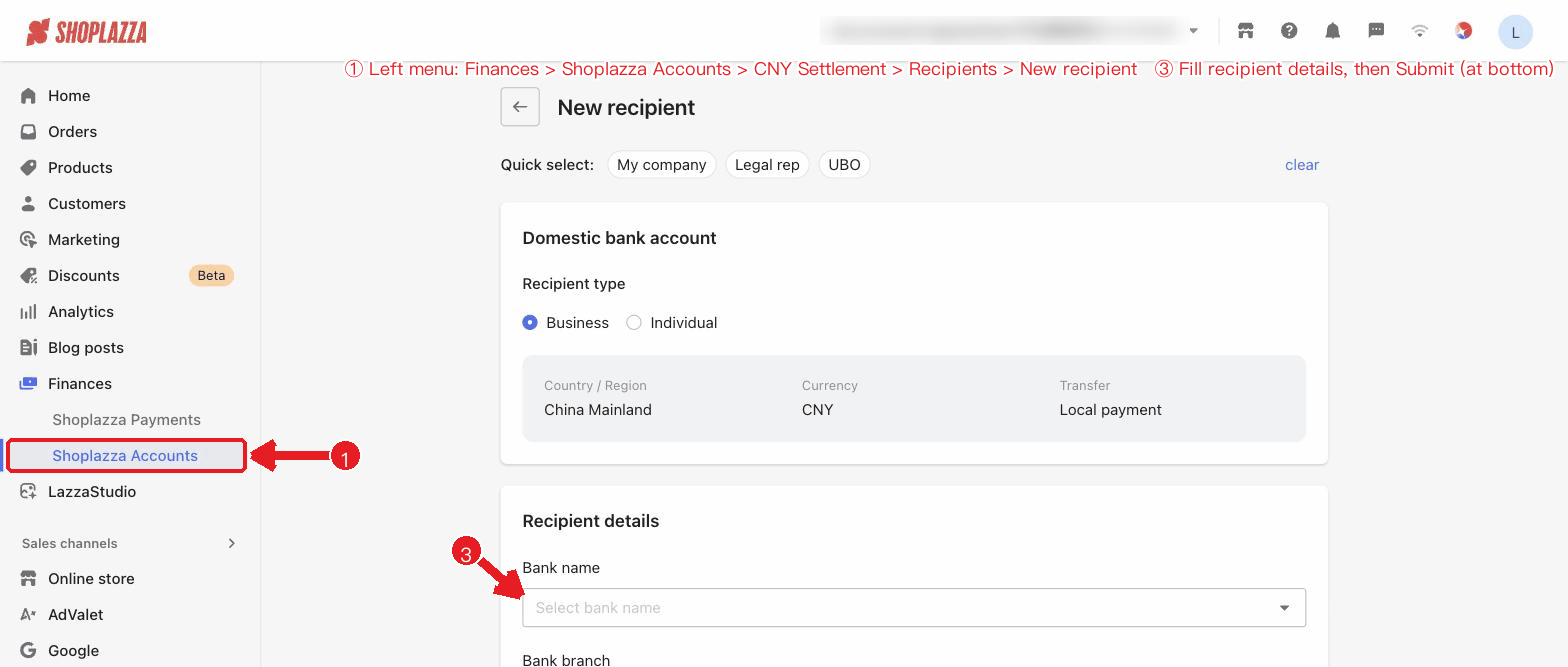Open notifications bell icon
This screenshot has height=667, width=1568.
coord(1332,31)
